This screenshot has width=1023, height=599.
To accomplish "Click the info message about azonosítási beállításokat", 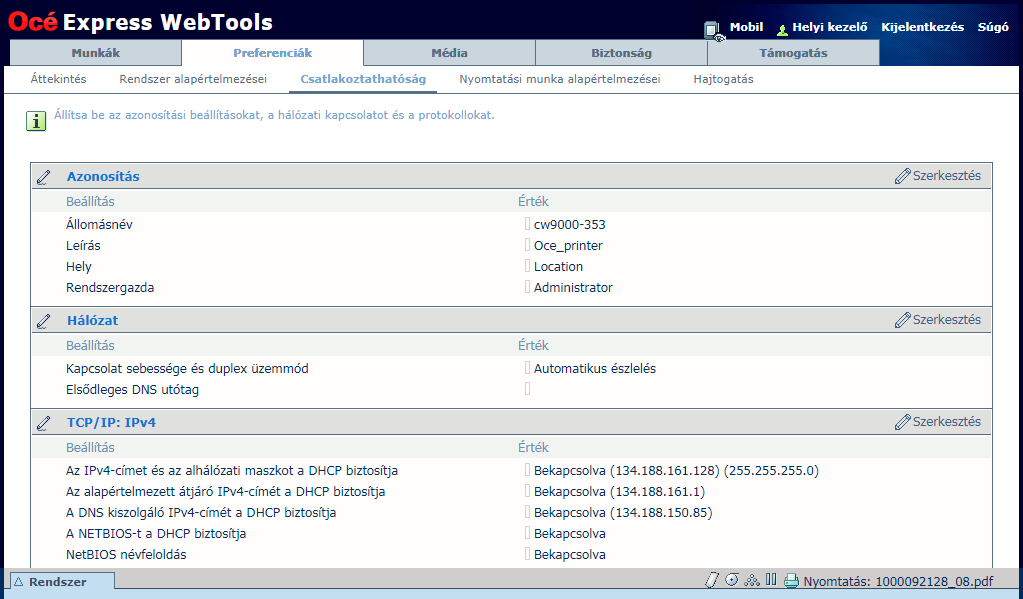I will [x=274, y=115].
